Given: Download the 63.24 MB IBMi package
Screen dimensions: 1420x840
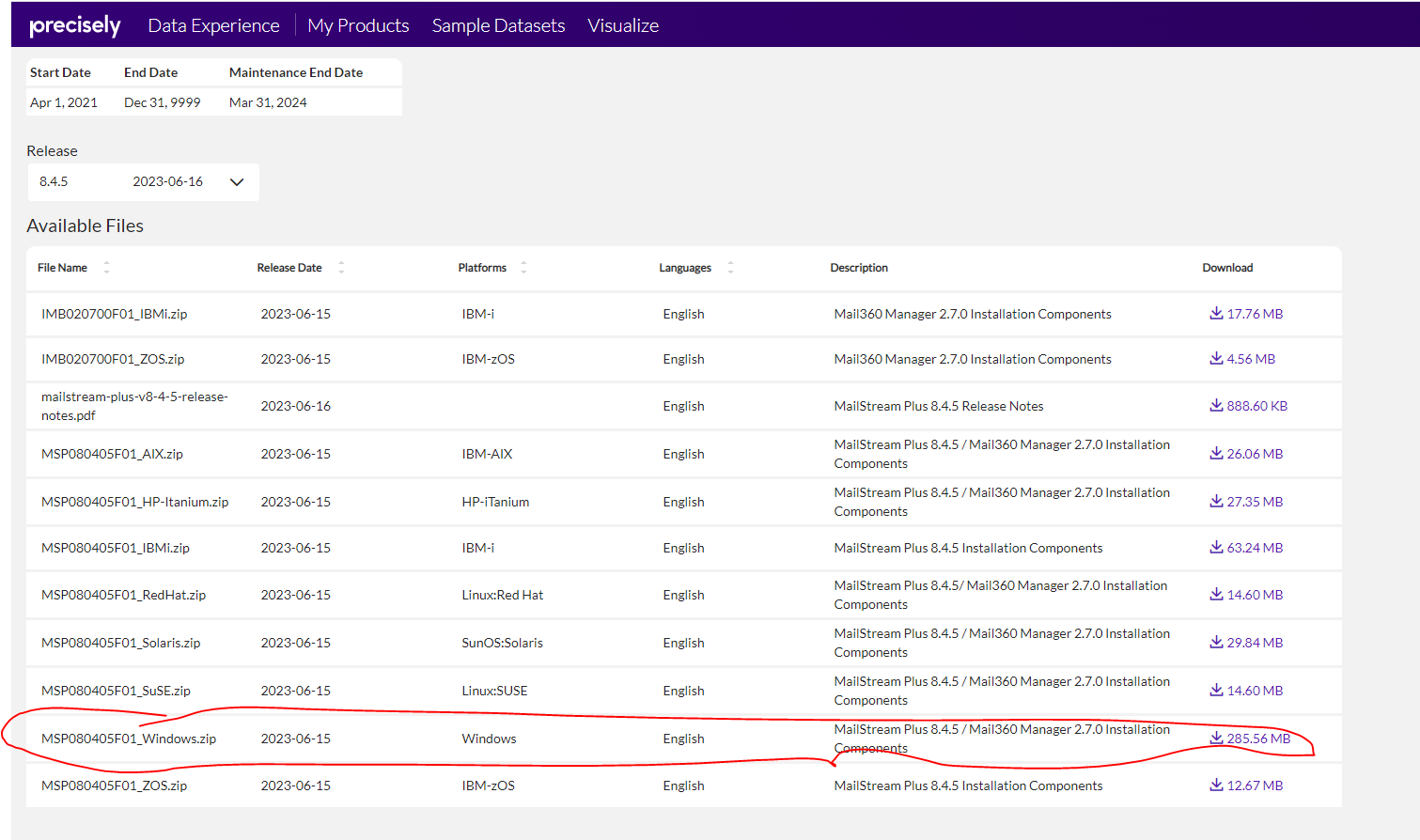Looking at the screenshot, I should [x=1246, y=548].
